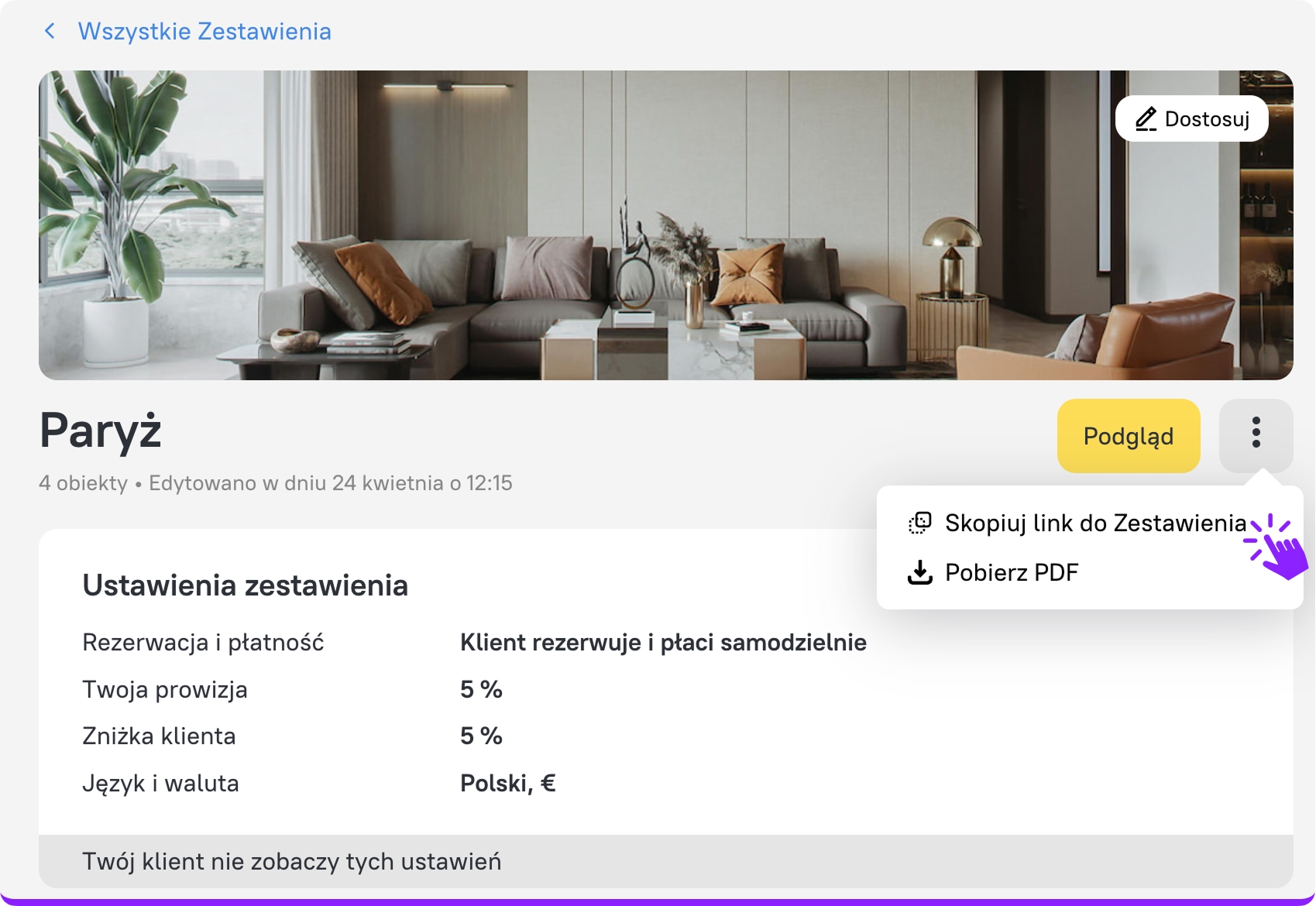Select Skopiuj link do Zestawienia

[x=1095, y=523]
